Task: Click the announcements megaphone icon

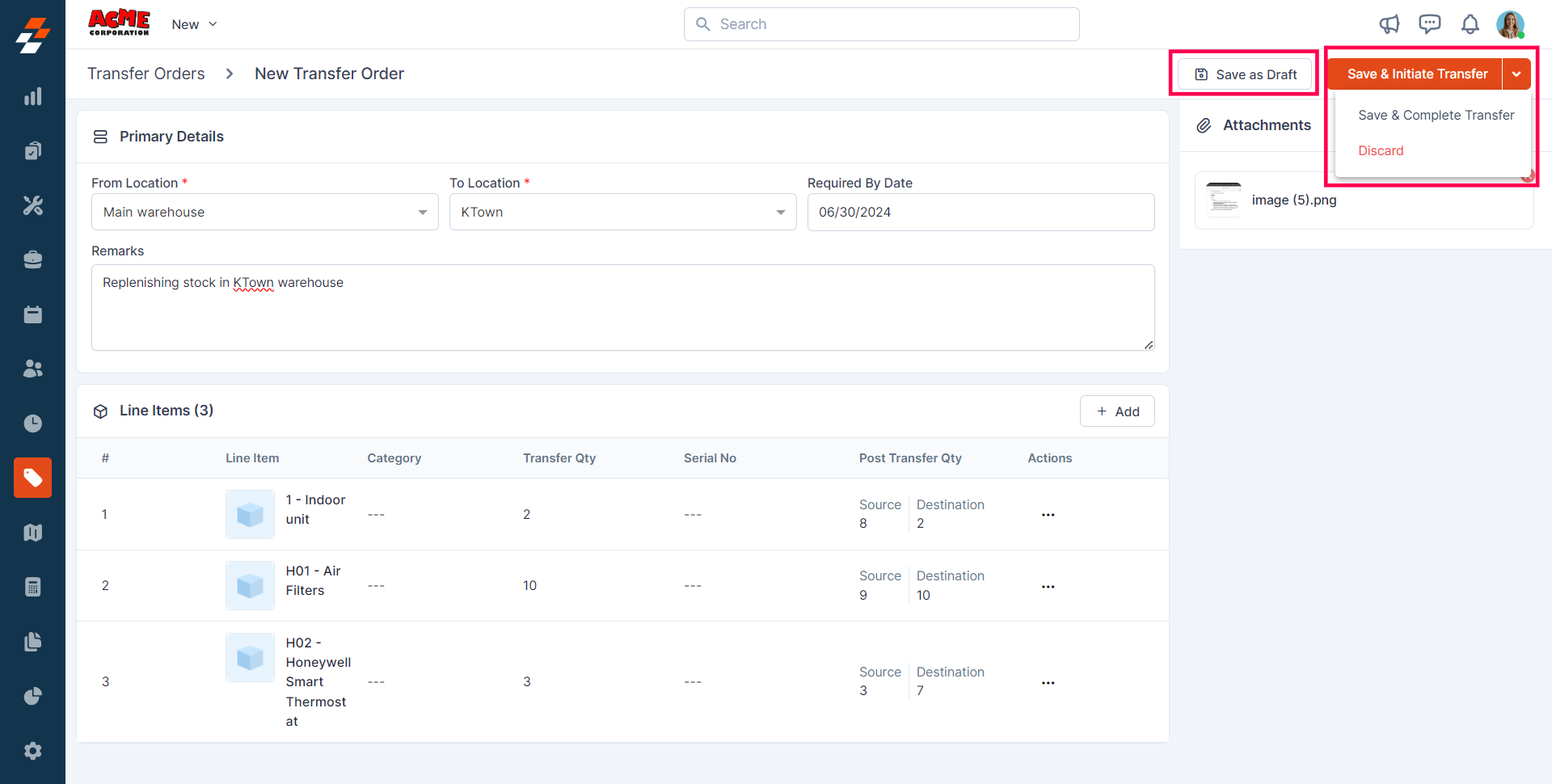Action: click(x=1389, y=24)
